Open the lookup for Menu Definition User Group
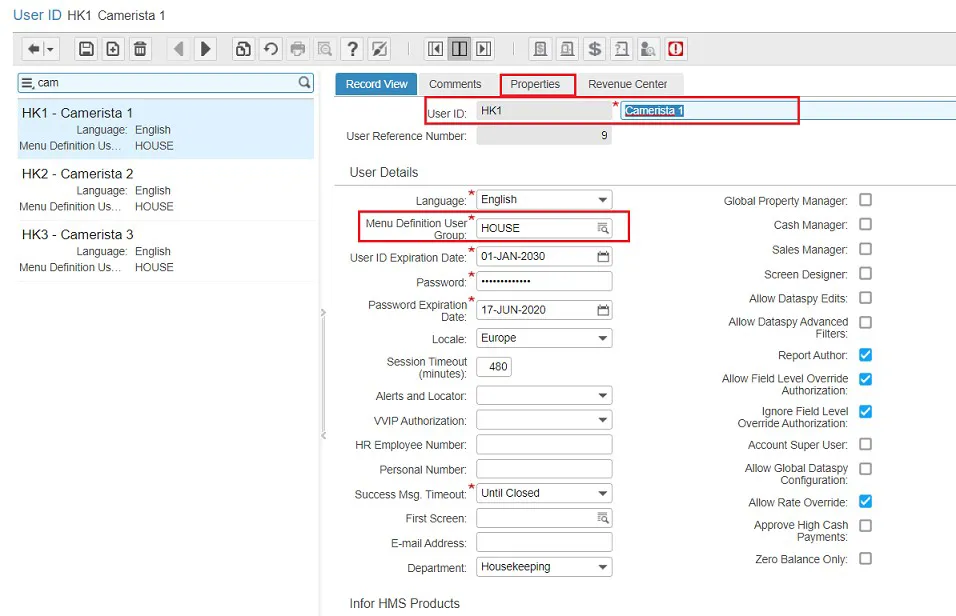The image size is (956, 616). [603, 228]
